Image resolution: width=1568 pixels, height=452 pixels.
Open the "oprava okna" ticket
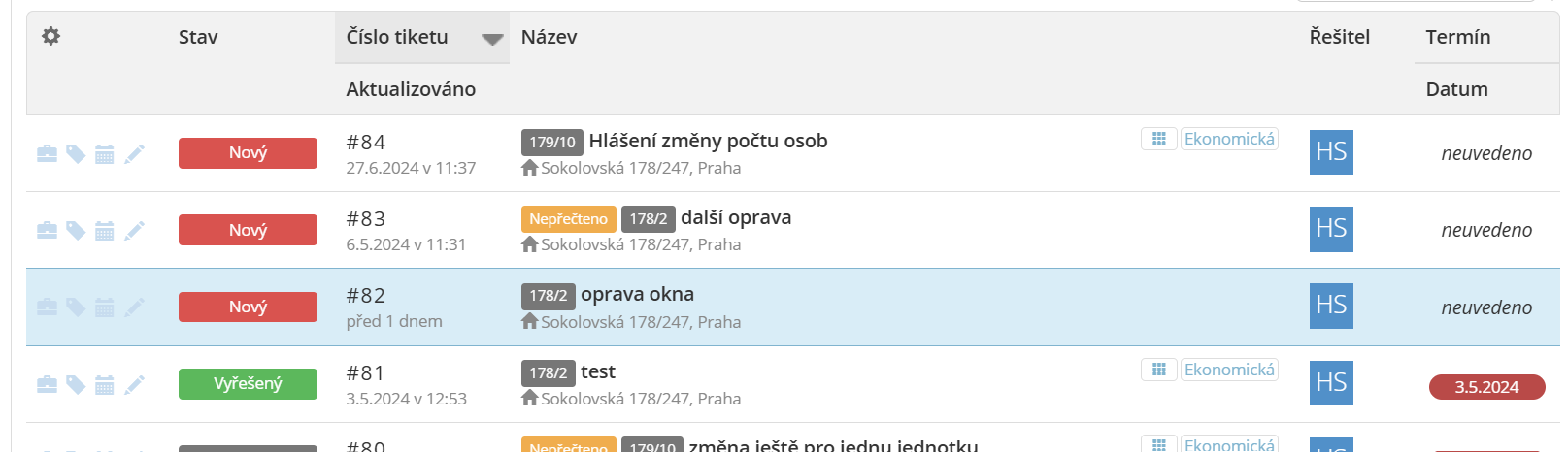(x=637, y=294)
